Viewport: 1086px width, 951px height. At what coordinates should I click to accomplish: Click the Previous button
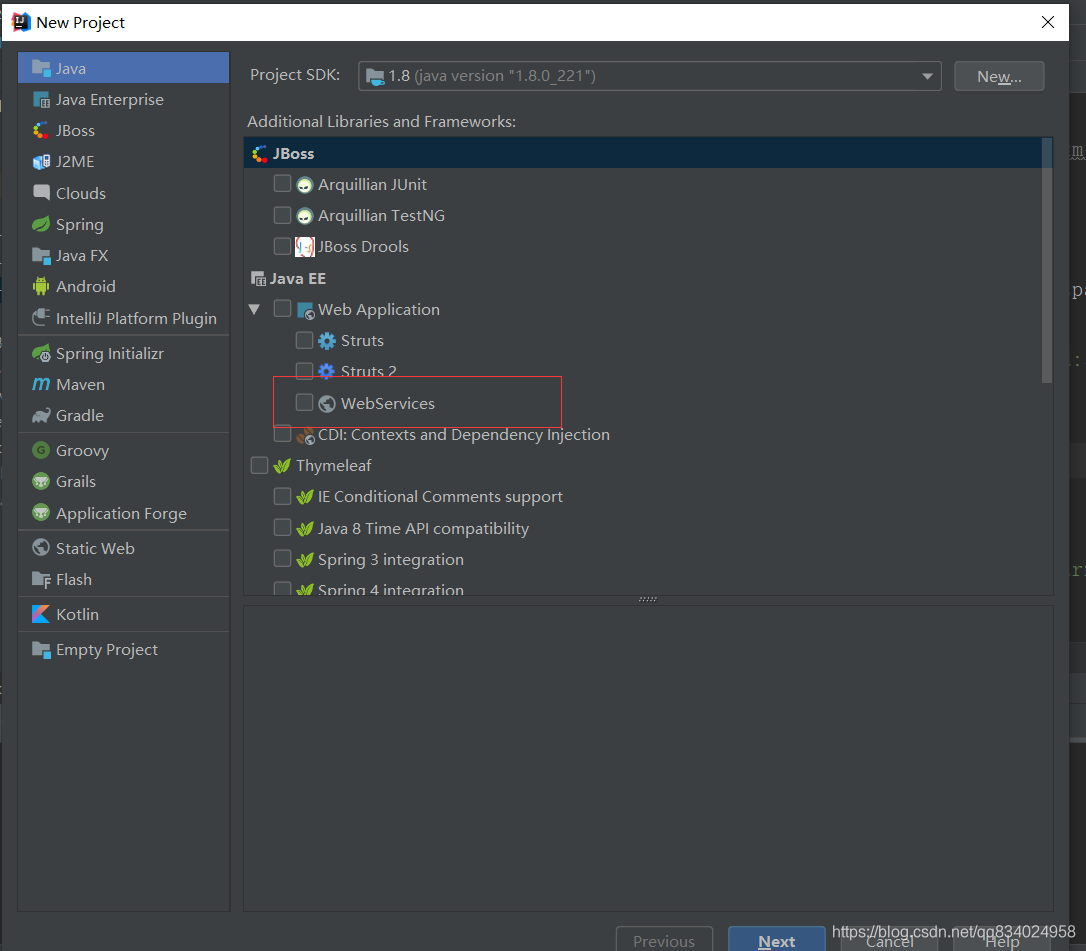(x=664, y=940)
